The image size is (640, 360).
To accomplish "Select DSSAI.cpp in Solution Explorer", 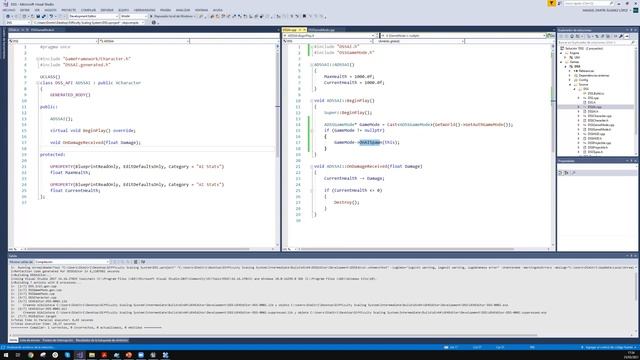I will 594,107.
